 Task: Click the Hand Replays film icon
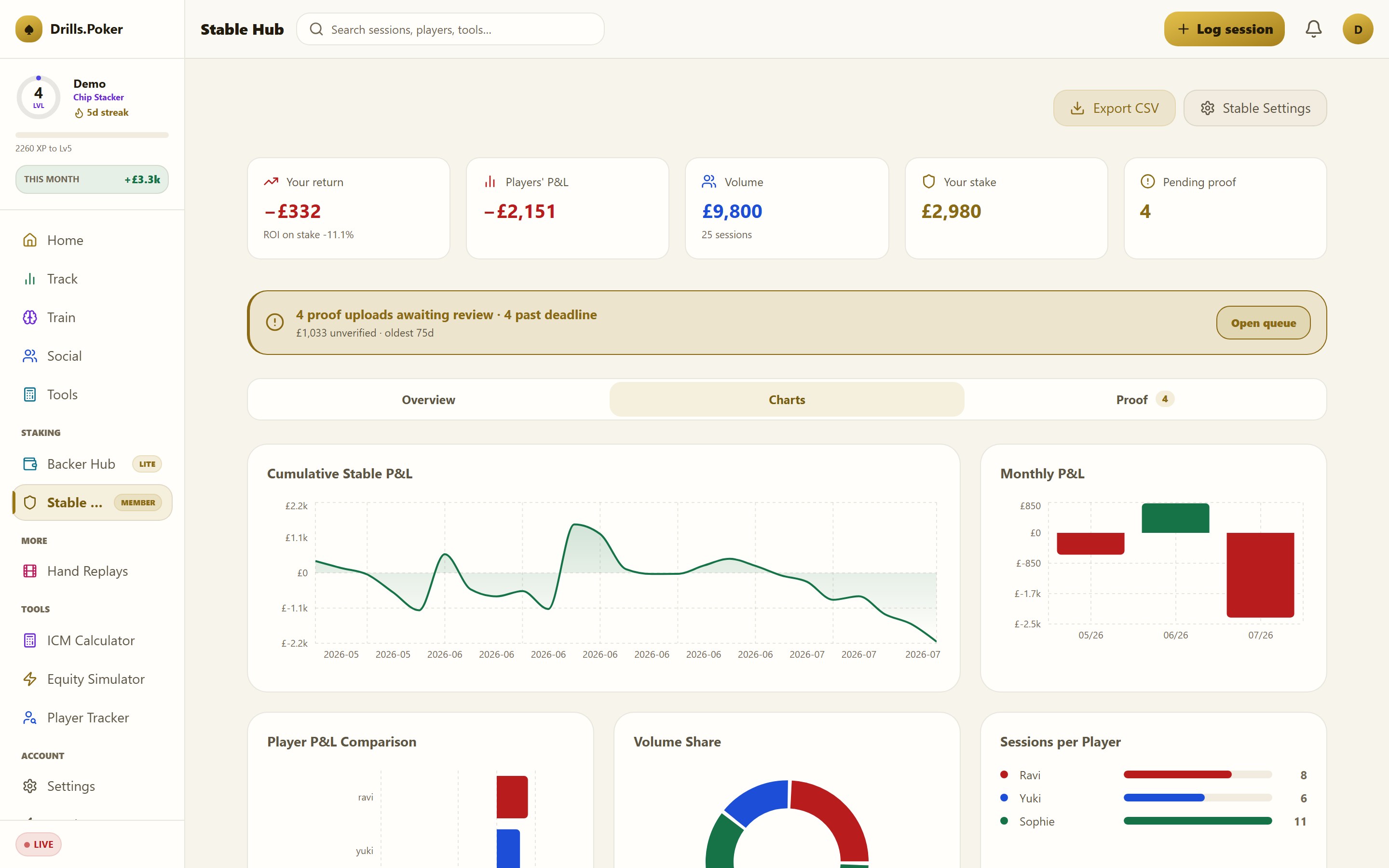tap(30, 570)
